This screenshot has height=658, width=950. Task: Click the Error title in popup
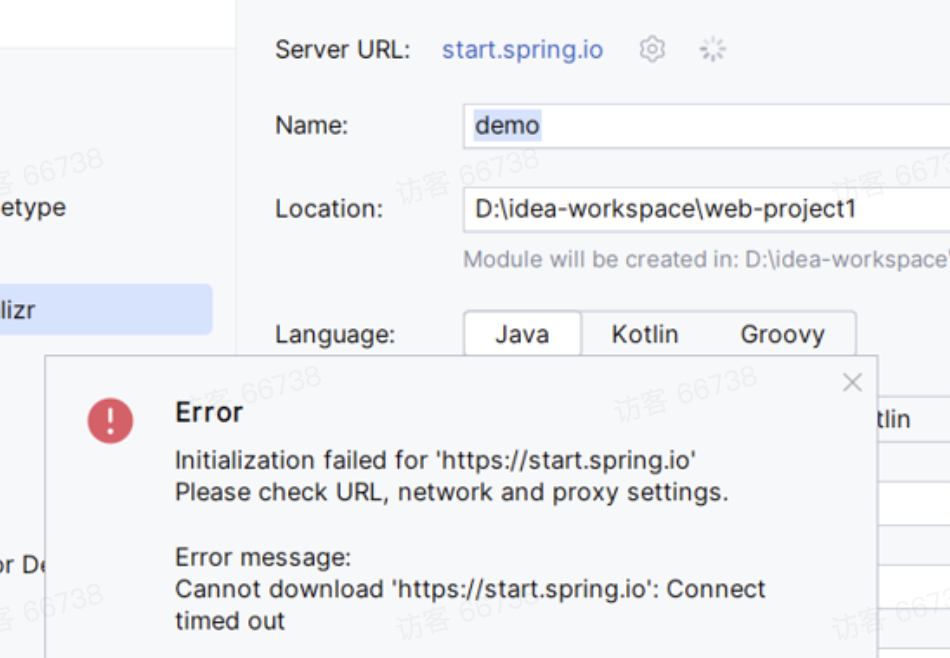(x=209, y=413)
